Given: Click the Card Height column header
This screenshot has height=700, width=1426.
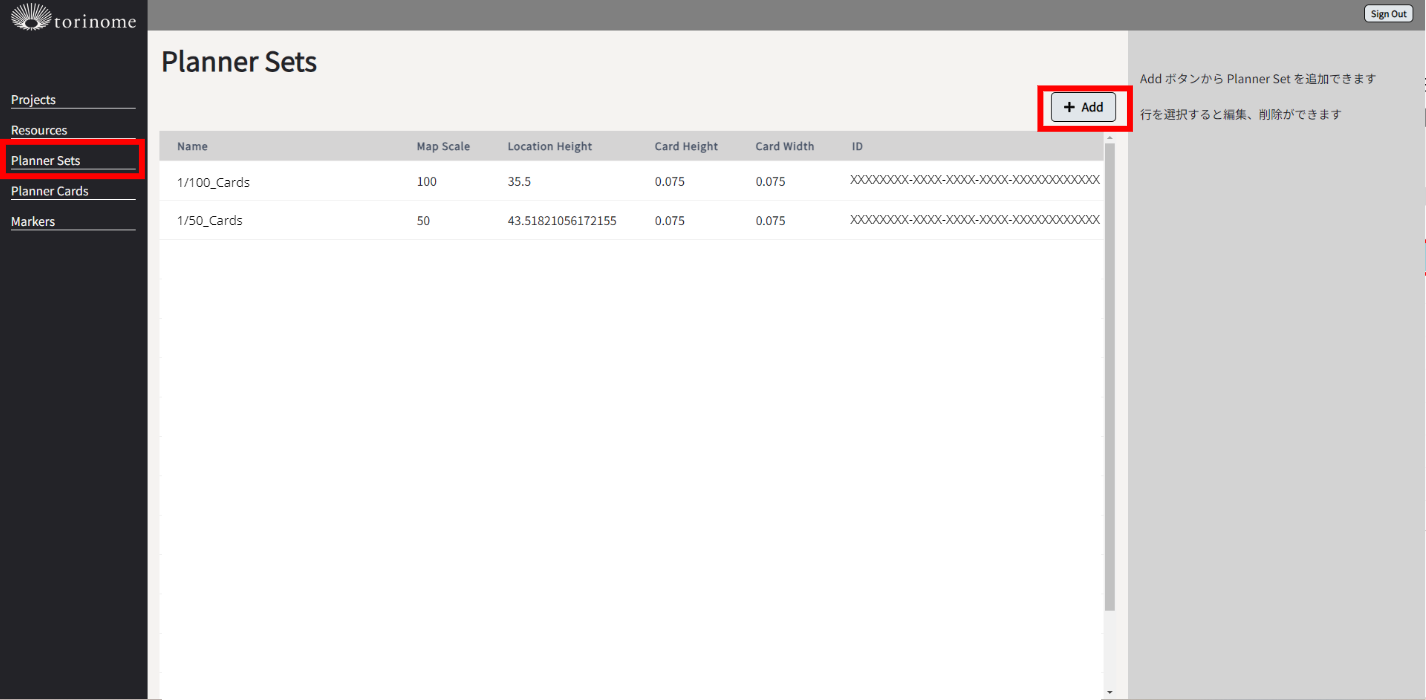Looking at the screenshot, I should 686,147.
